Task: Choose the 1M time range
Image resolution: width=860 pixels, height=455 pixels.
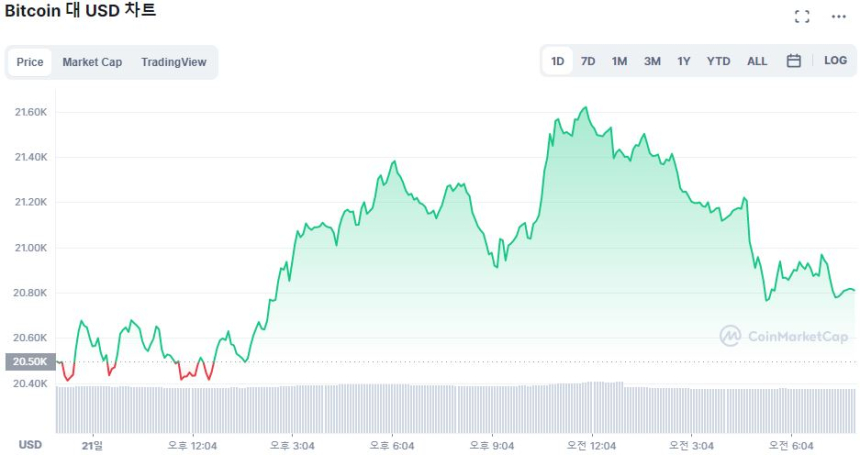Action: [x=619, y=61]
